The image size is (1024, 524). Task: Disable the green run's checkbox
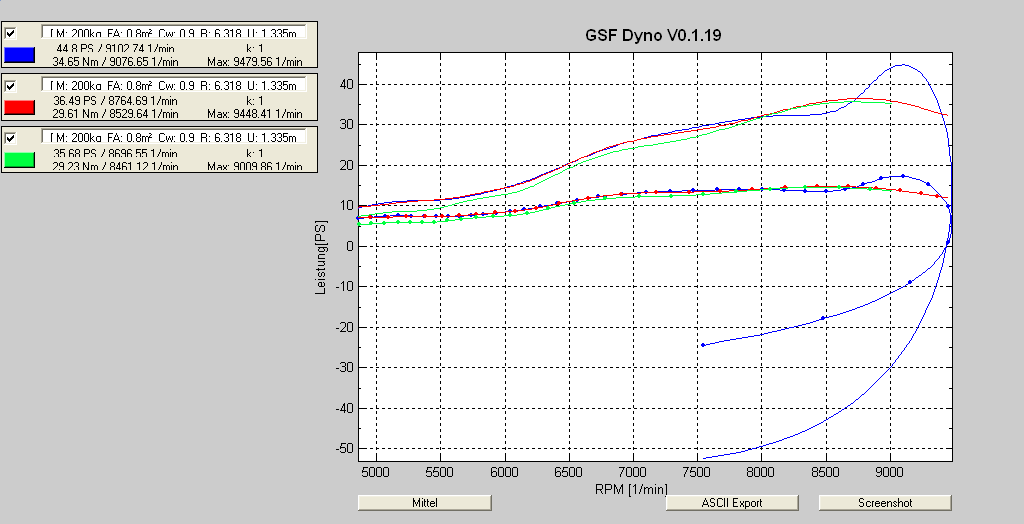coord(11,138)
